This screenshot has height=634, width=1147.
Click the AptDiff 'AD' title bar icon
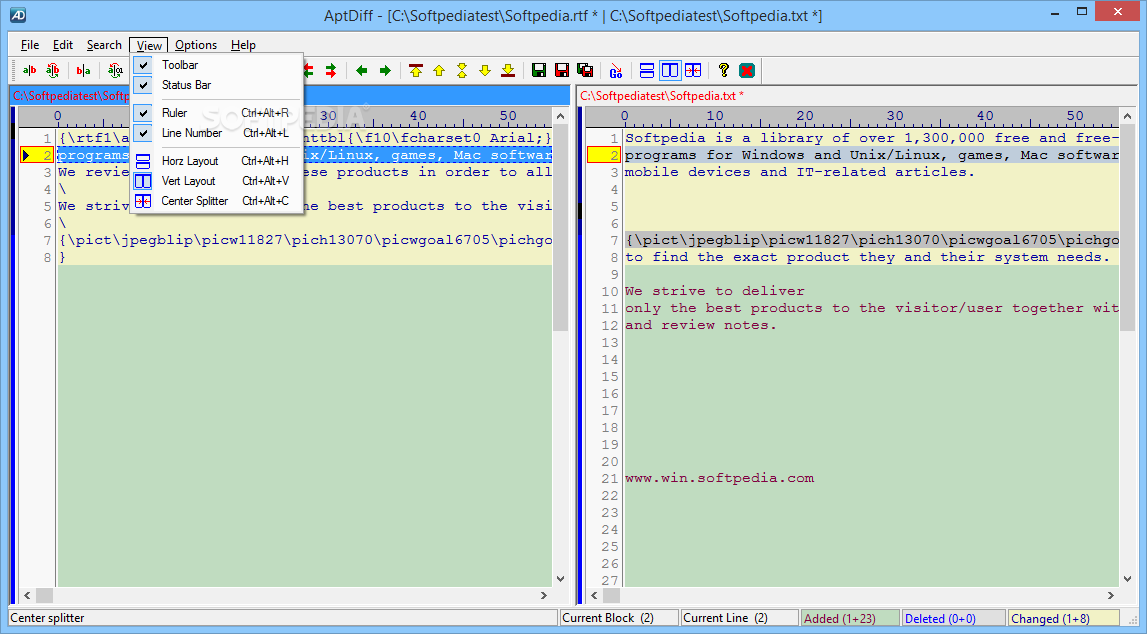tap(18, 14)
